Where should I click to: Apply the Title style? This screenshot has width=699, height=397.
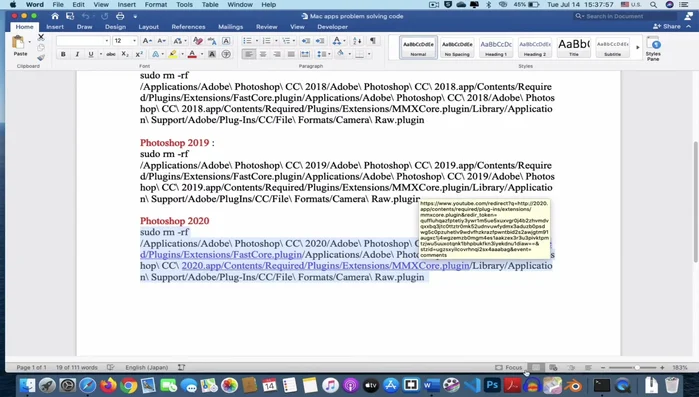point(574,47)
